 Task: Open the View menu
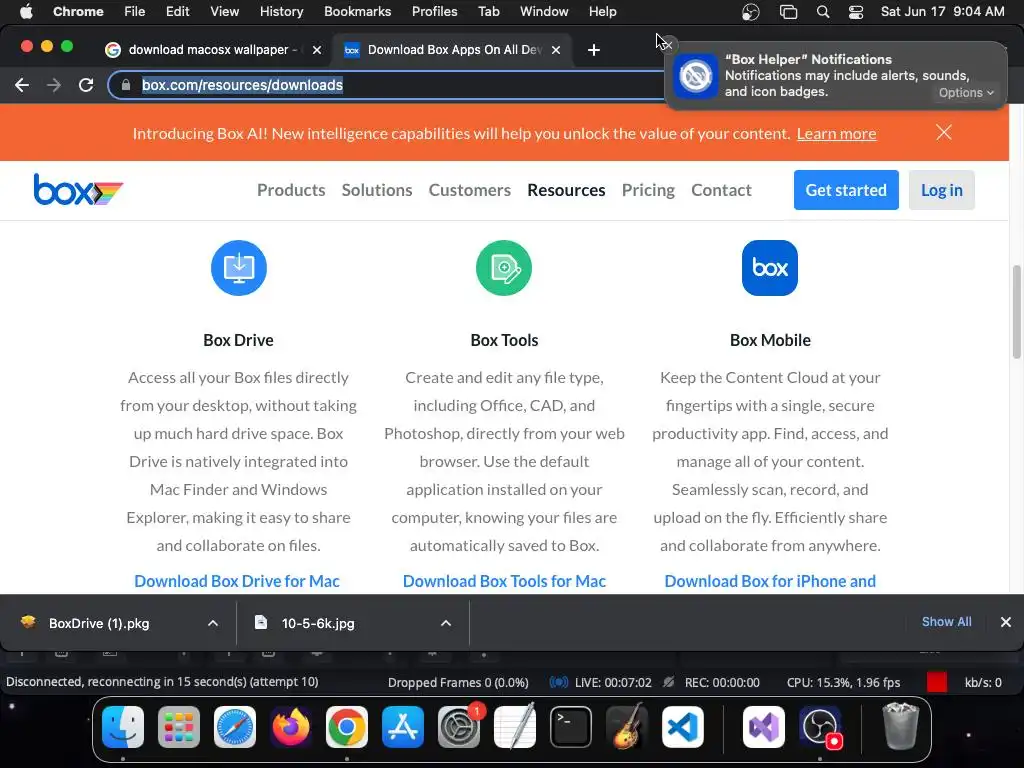225,12
